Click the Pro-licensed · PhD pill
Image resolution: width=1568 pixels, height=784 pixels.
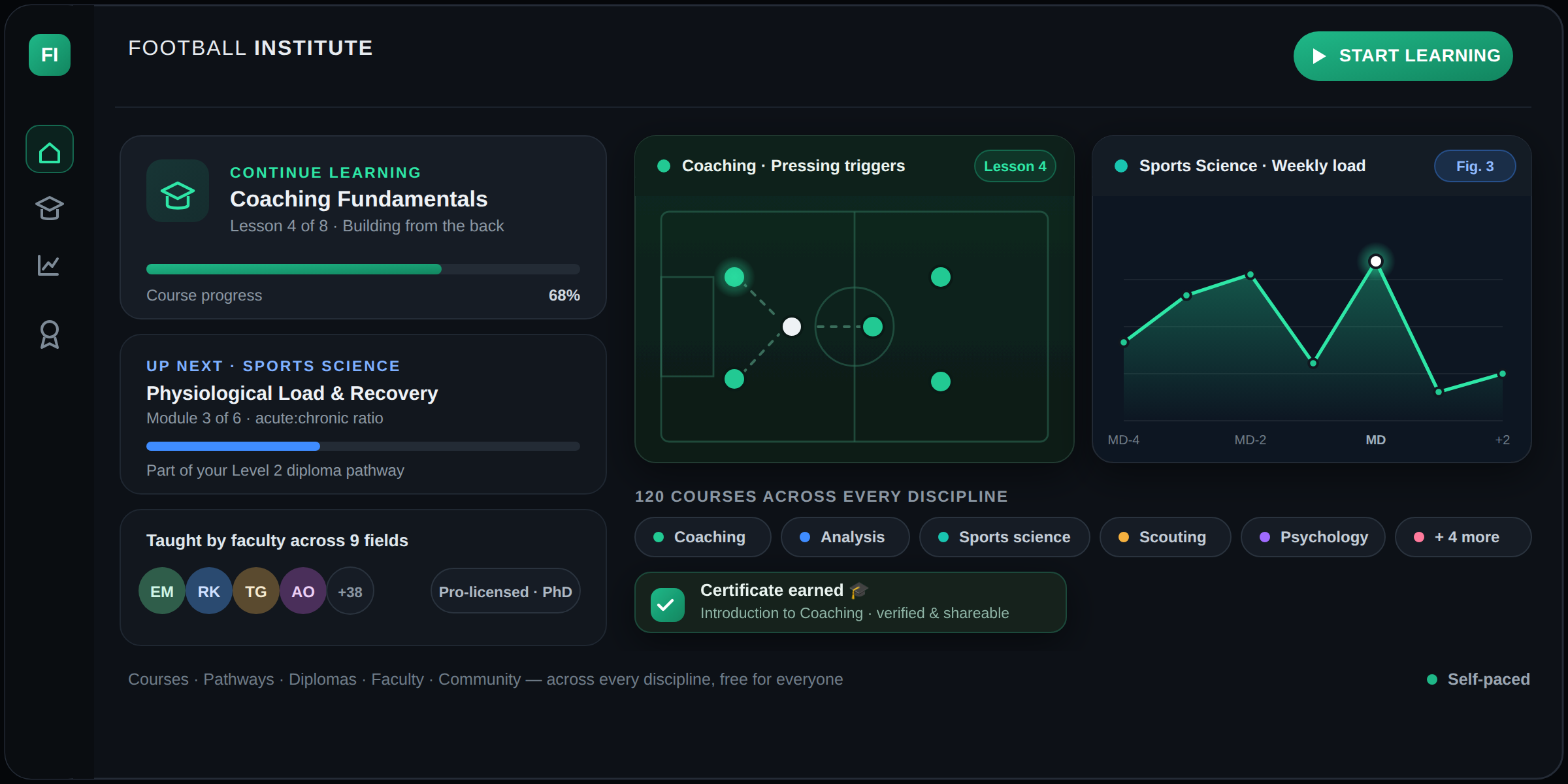coord(506,591)
